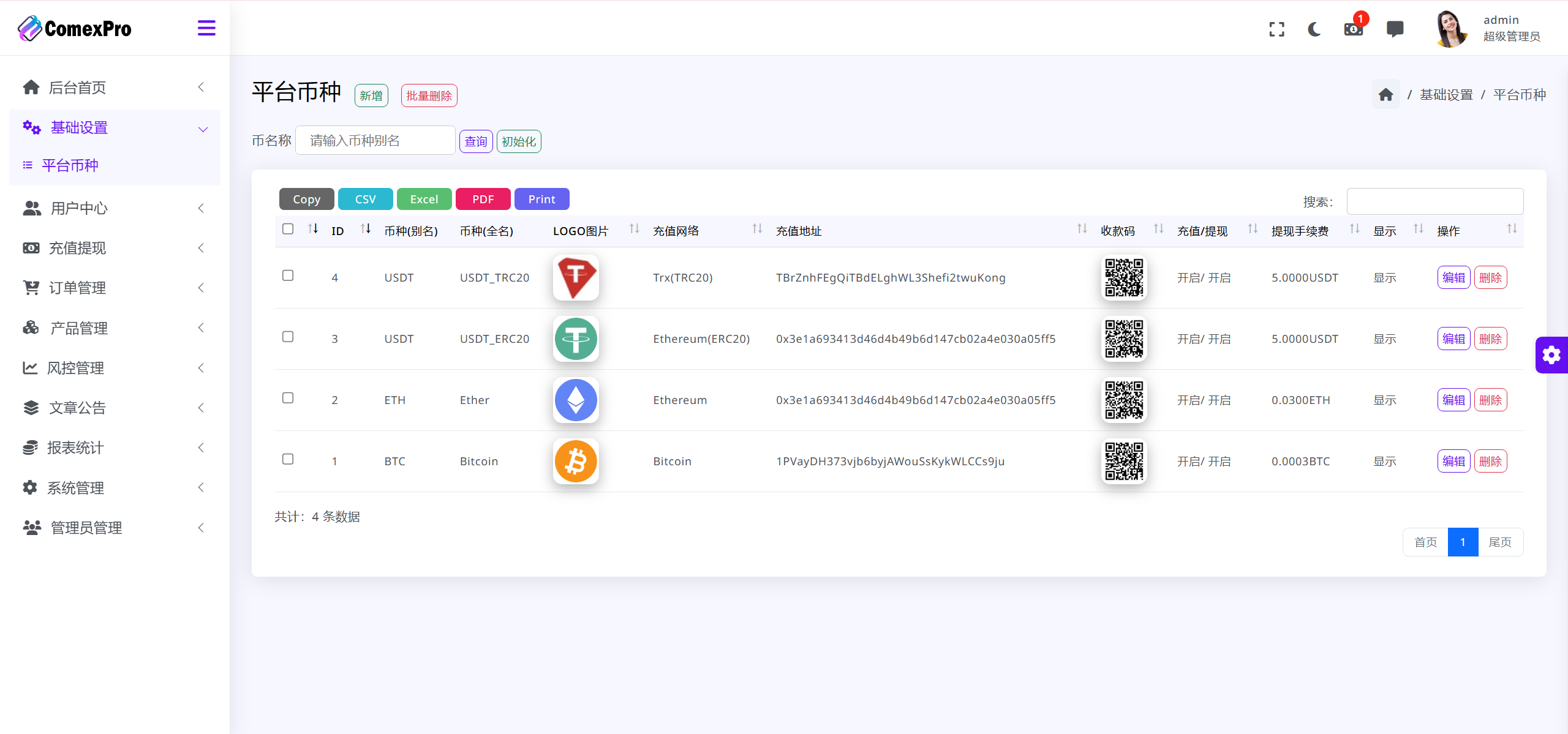Check the USDT_ERC20 row checkbox

click(x=288, y=337)
